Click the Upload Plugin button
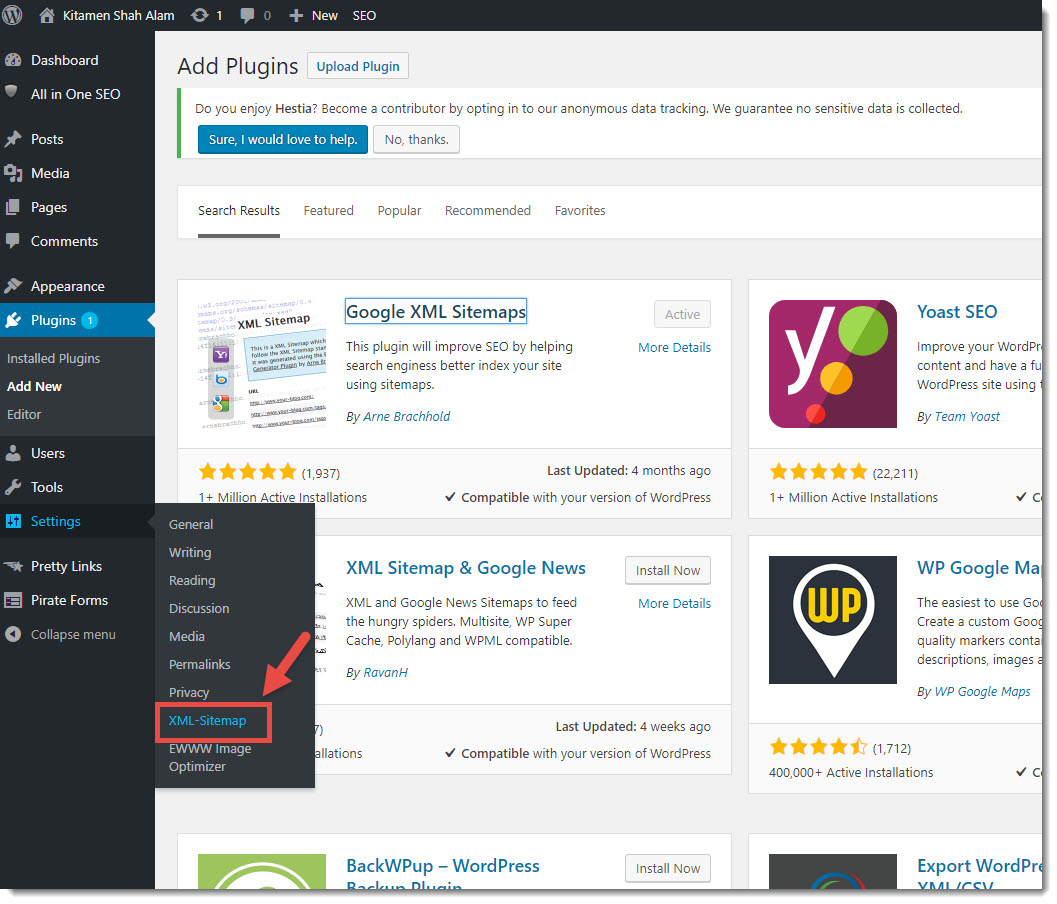1057x904 pixels. click(358, 66)
